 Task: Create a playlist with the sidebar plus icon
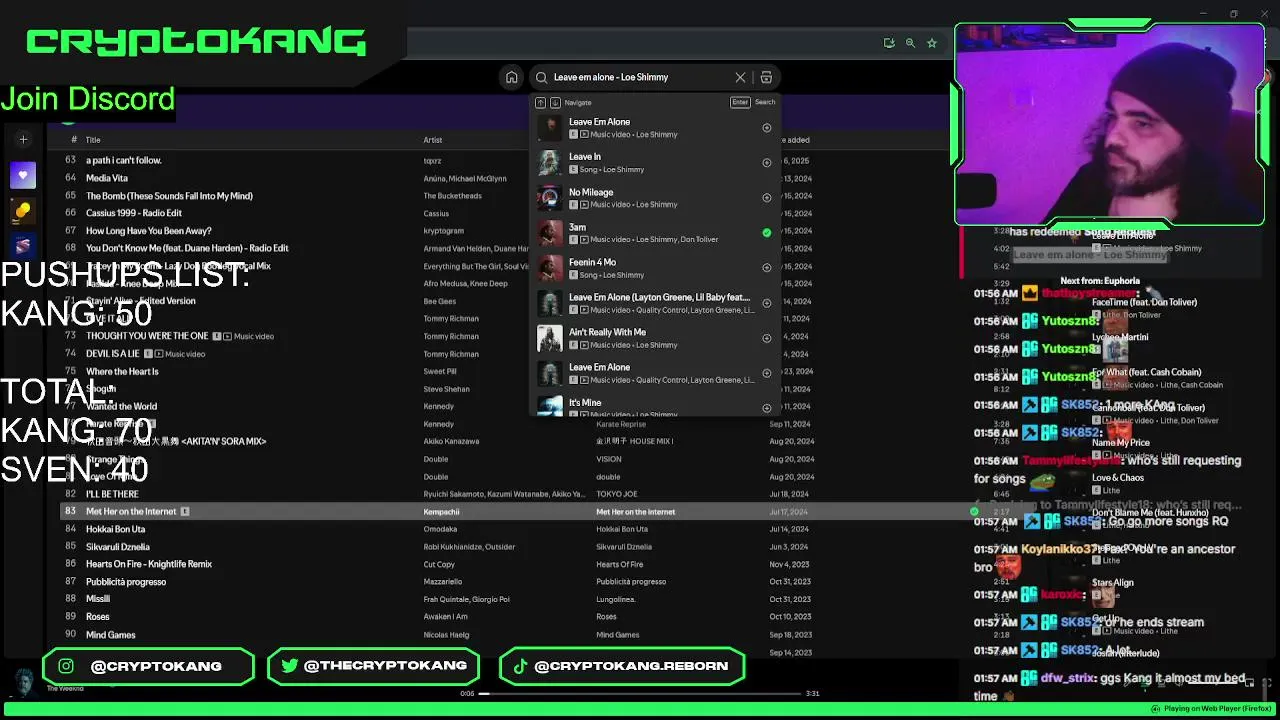[x=23, y=140]
